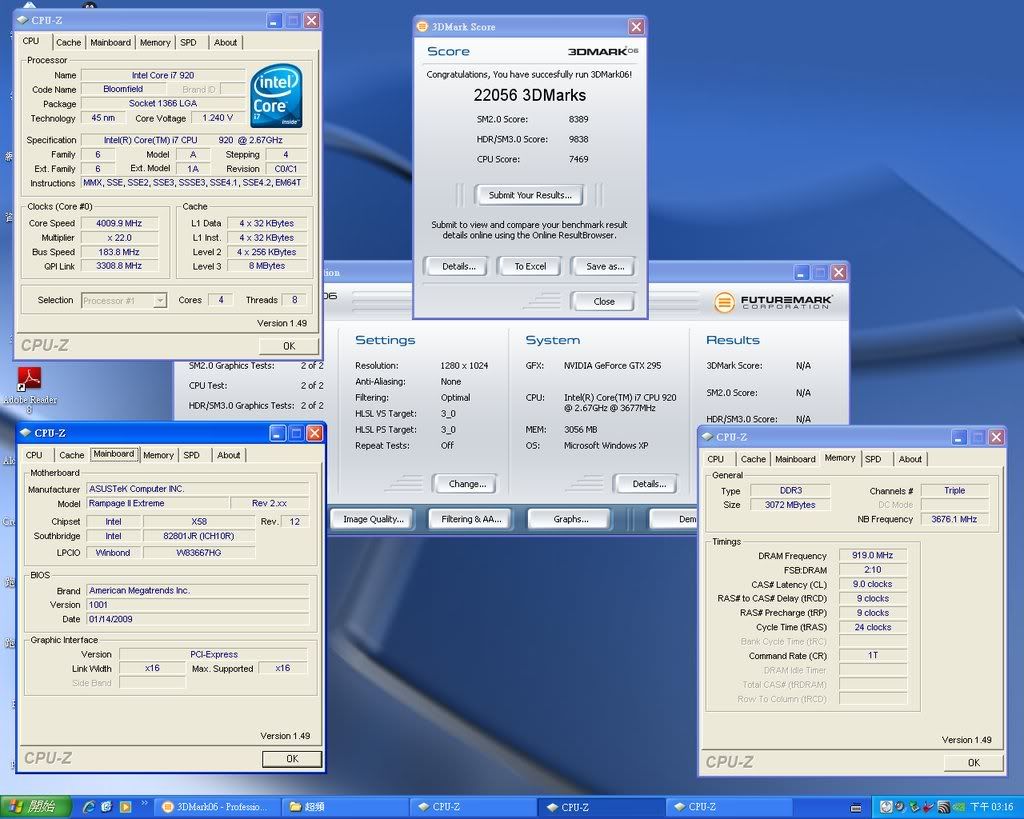This screenshot has height=819, width=1024.
Task: Select the core speed value '4009.9 MHz'
Action: pyautogui.click(x=119, y=223)
